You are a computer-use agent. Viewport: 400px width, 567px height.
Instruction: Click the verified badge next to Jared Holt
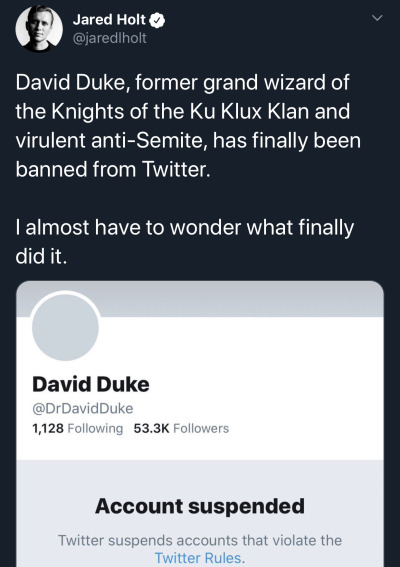(x=157, y=20)
